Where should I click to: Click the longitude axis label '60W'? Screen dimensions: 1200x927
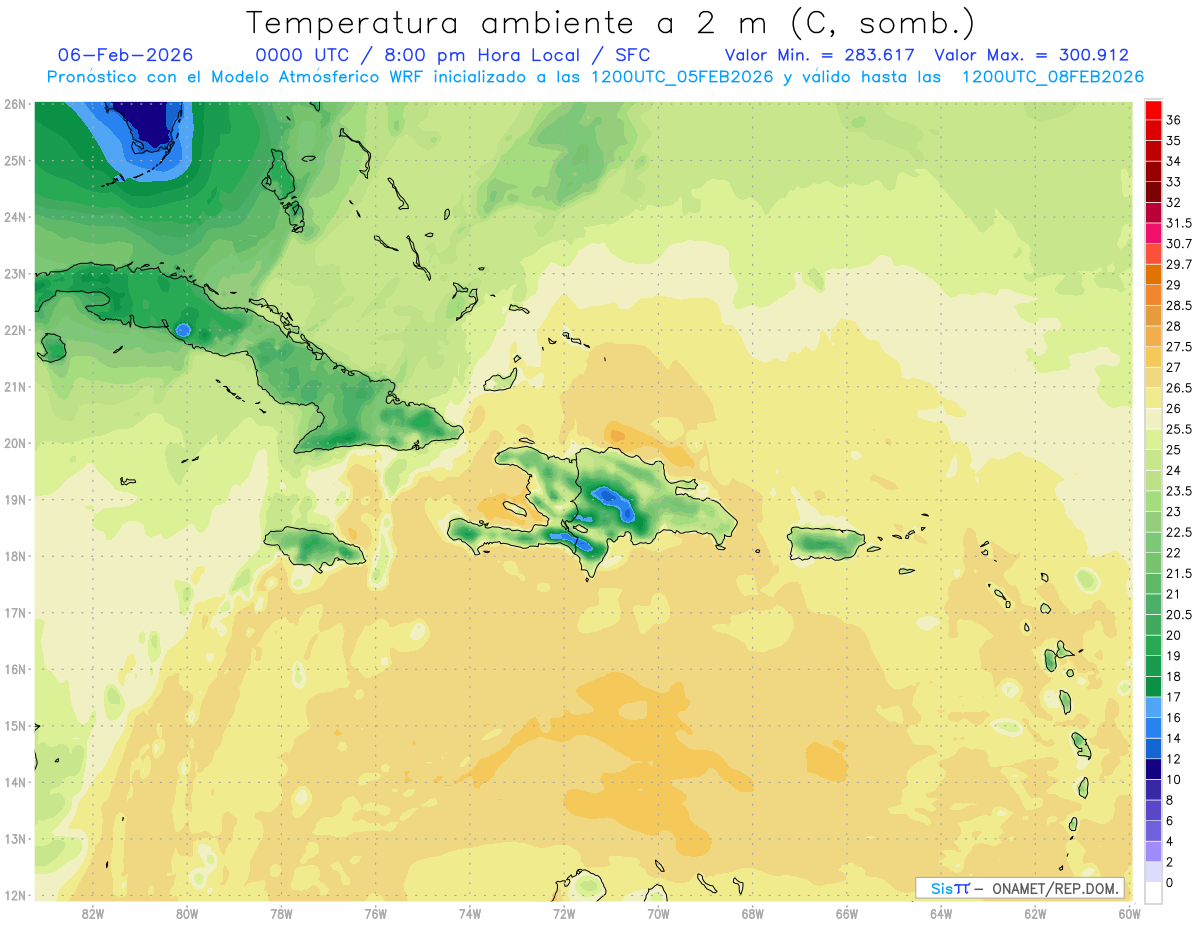(x=1129, y=914)
